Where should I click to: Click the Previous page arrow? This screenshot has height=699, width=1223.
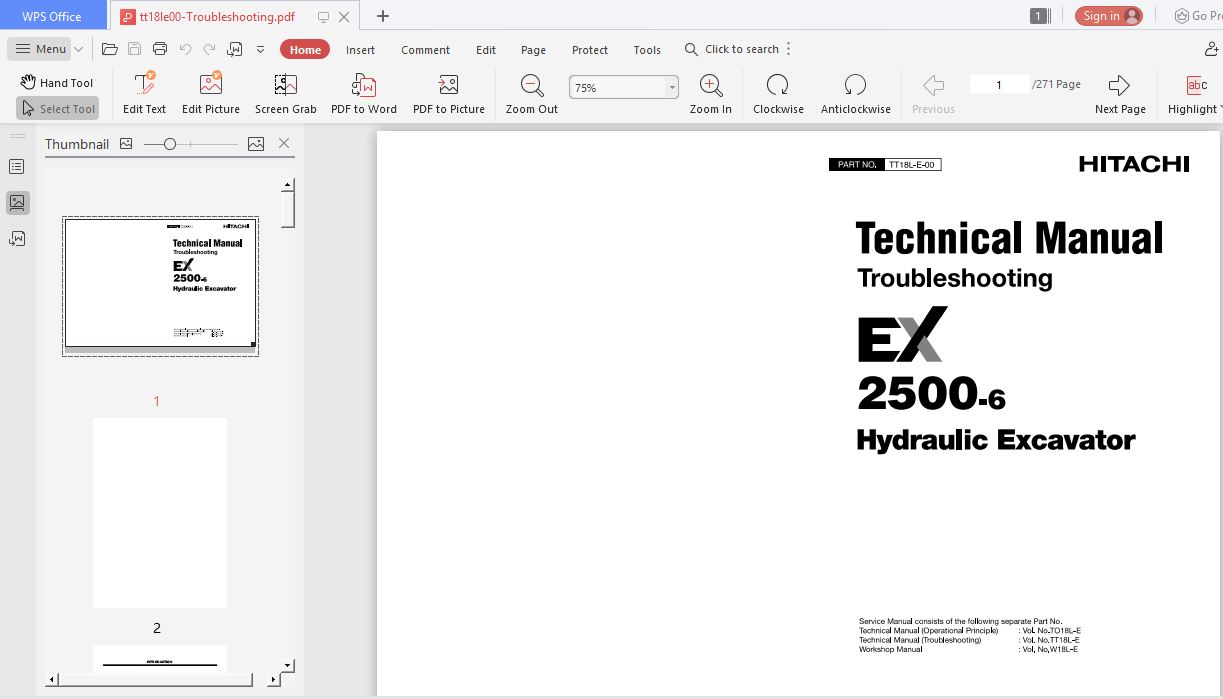point(933,94)
